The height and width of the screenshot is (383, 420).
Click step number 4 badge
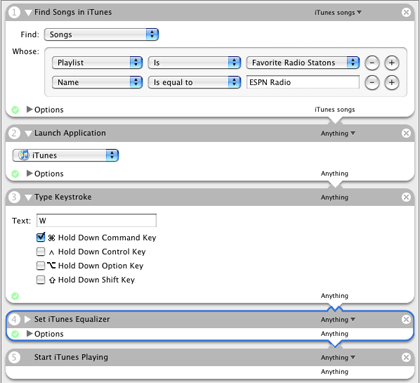coord(14,319)
